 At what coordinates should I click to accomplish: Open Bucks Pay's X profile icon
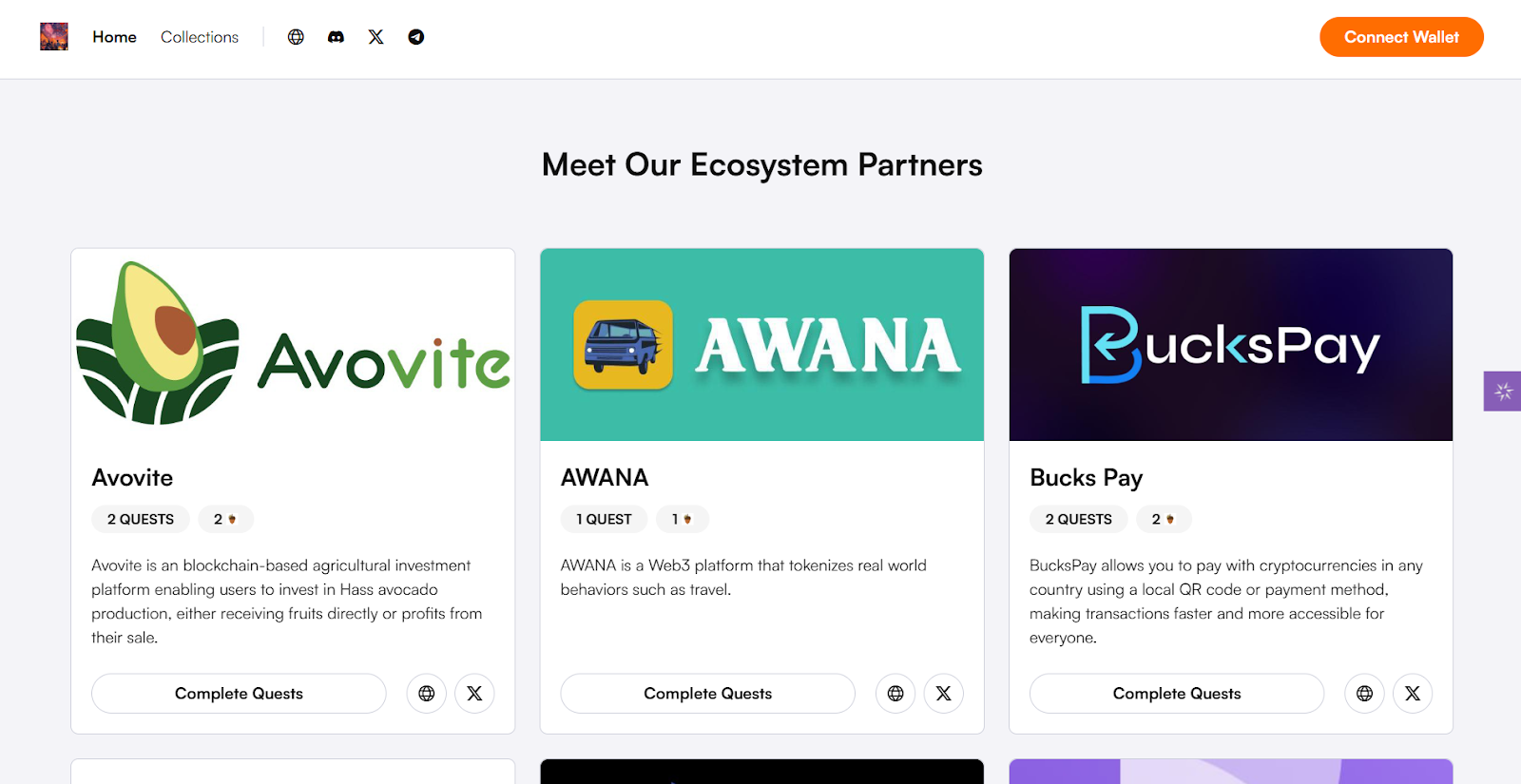click(x=1413, y=694)
